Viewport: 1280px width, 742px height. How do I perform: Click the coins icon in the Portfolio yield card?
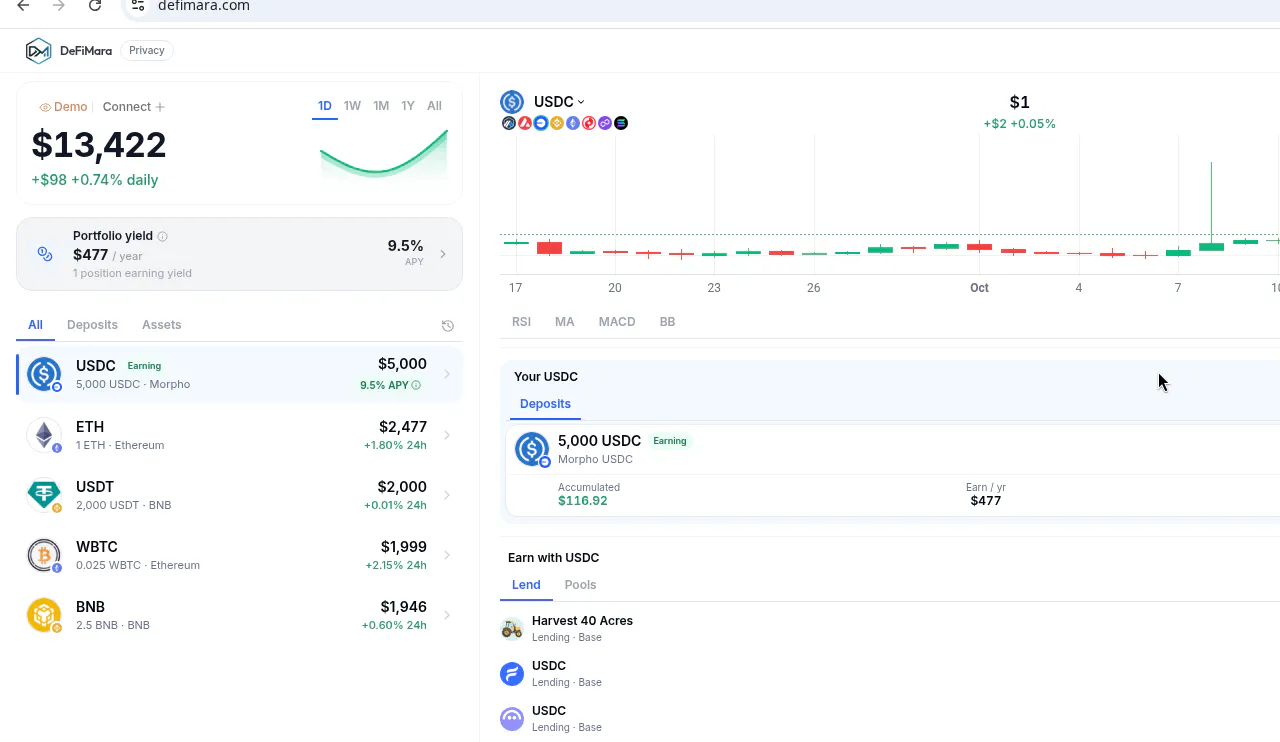[x=45, y=254]
